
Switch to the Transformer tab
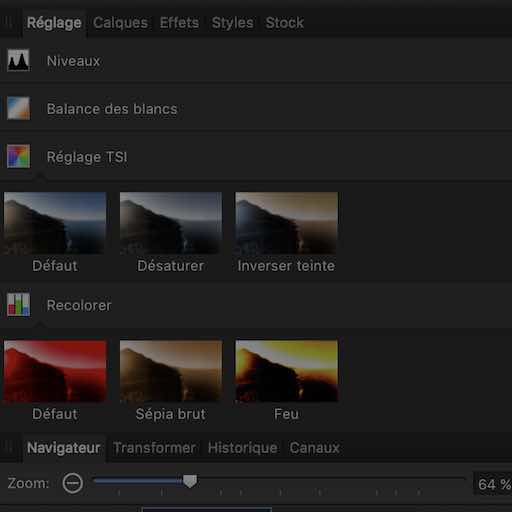click(x=155, y=448)
